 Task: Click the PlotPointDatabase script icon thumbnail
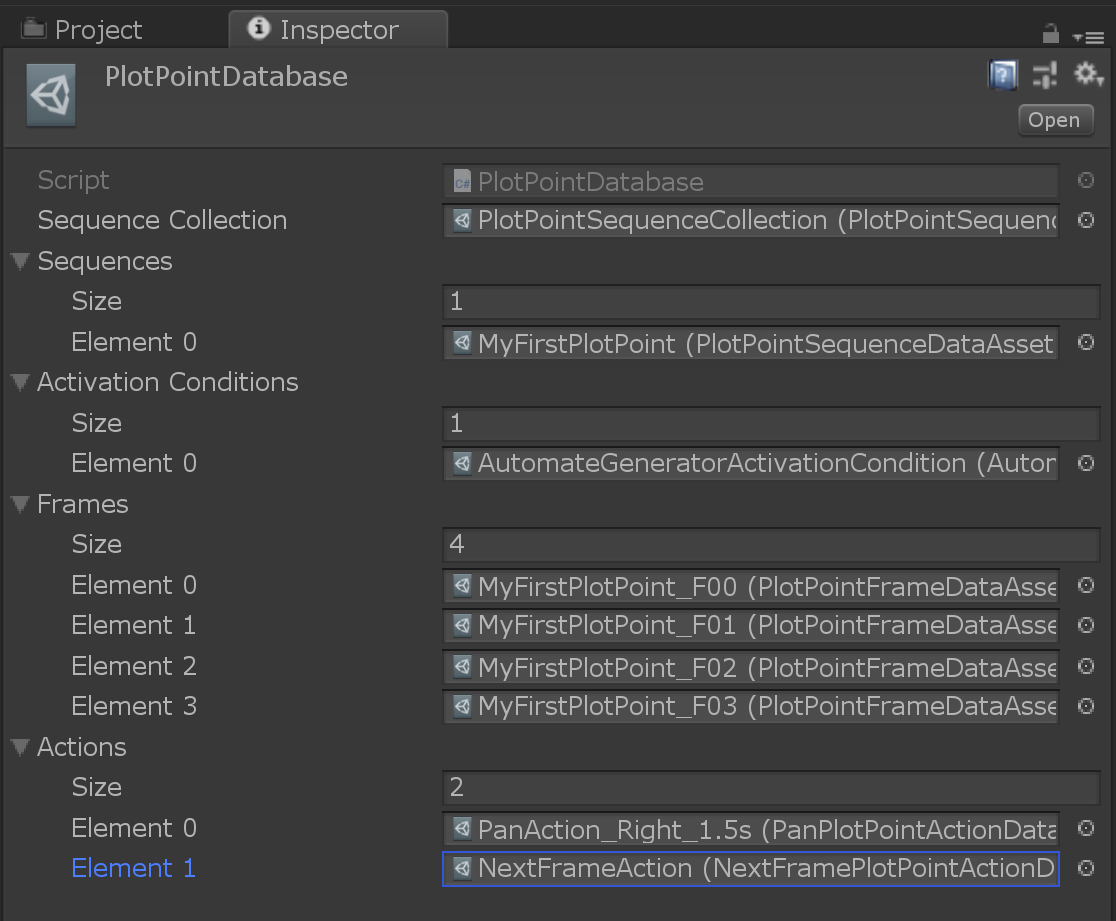pos(50,95)
